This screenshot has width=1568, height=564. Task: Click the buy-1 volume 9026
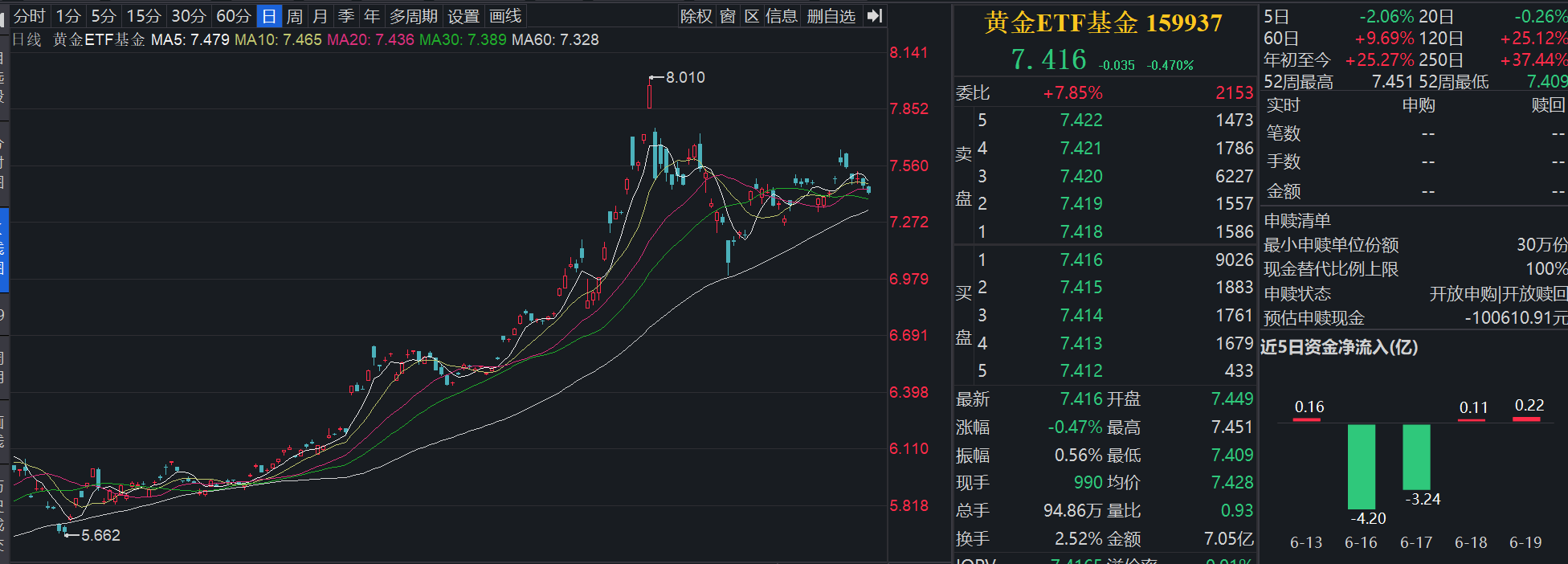click(x=1235, y=260)
